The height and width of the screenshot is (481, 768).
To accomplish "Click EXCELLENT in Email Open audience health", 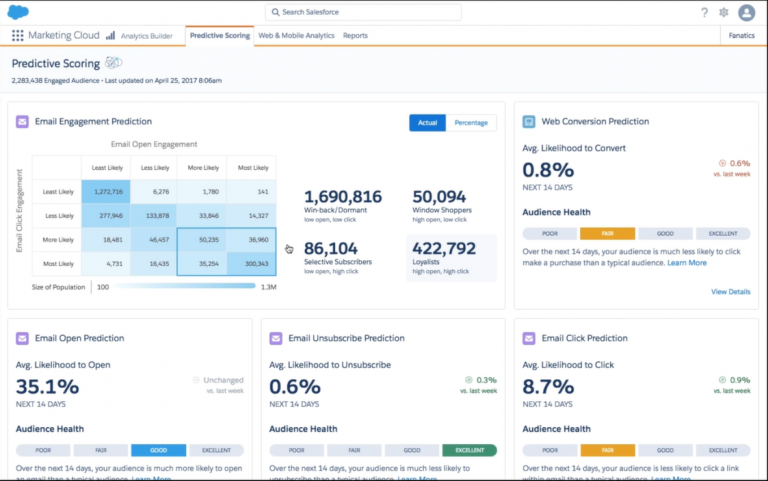I will point(216,450).
